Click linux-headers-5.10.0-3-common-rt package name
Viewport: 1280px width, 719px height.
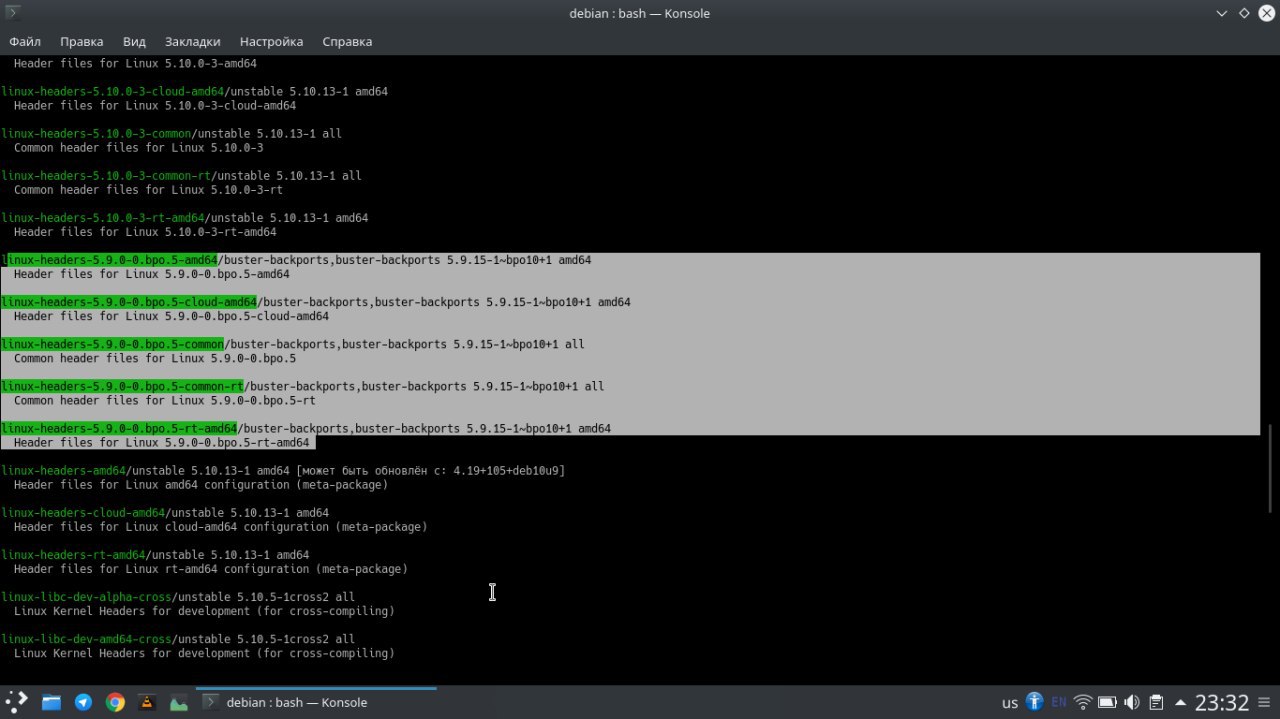(x=106, y=175)
